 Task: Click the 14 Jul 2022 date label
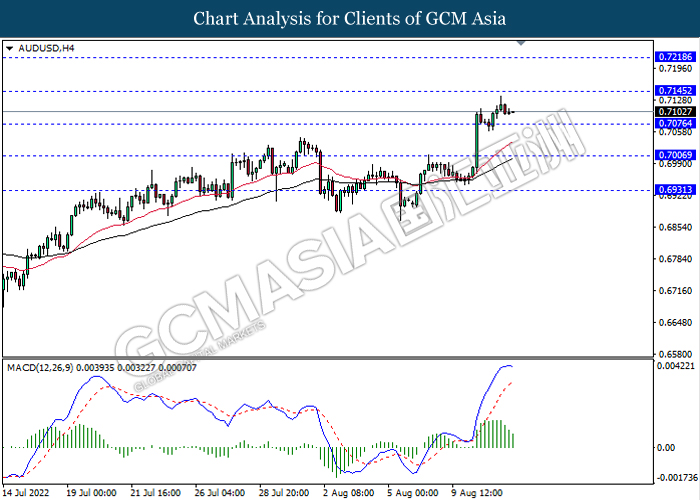[x=26, y=493]
